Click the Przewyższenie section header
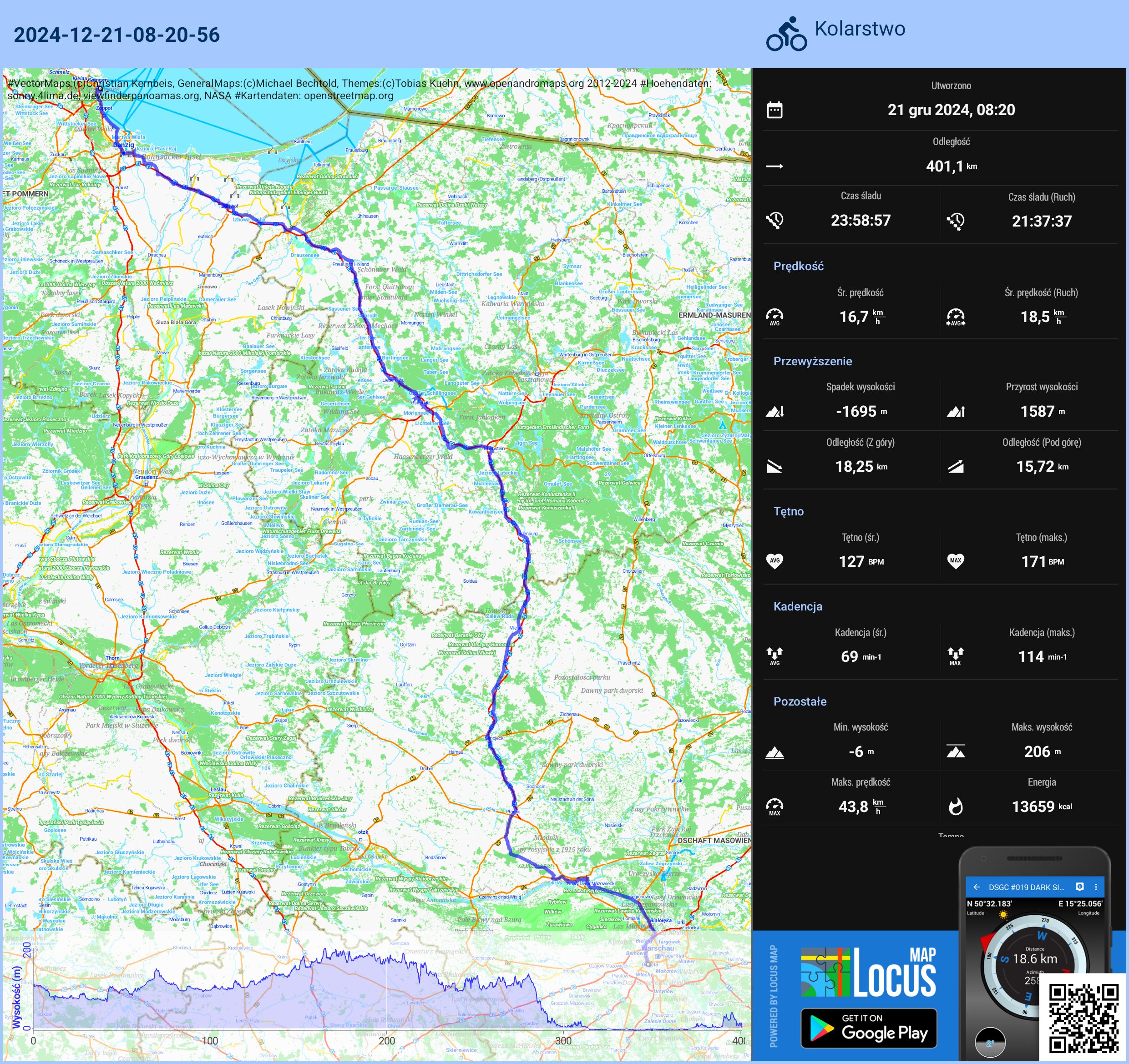Image resolution: width=1129 pixels, height=1064 pixels. [812, 361]
